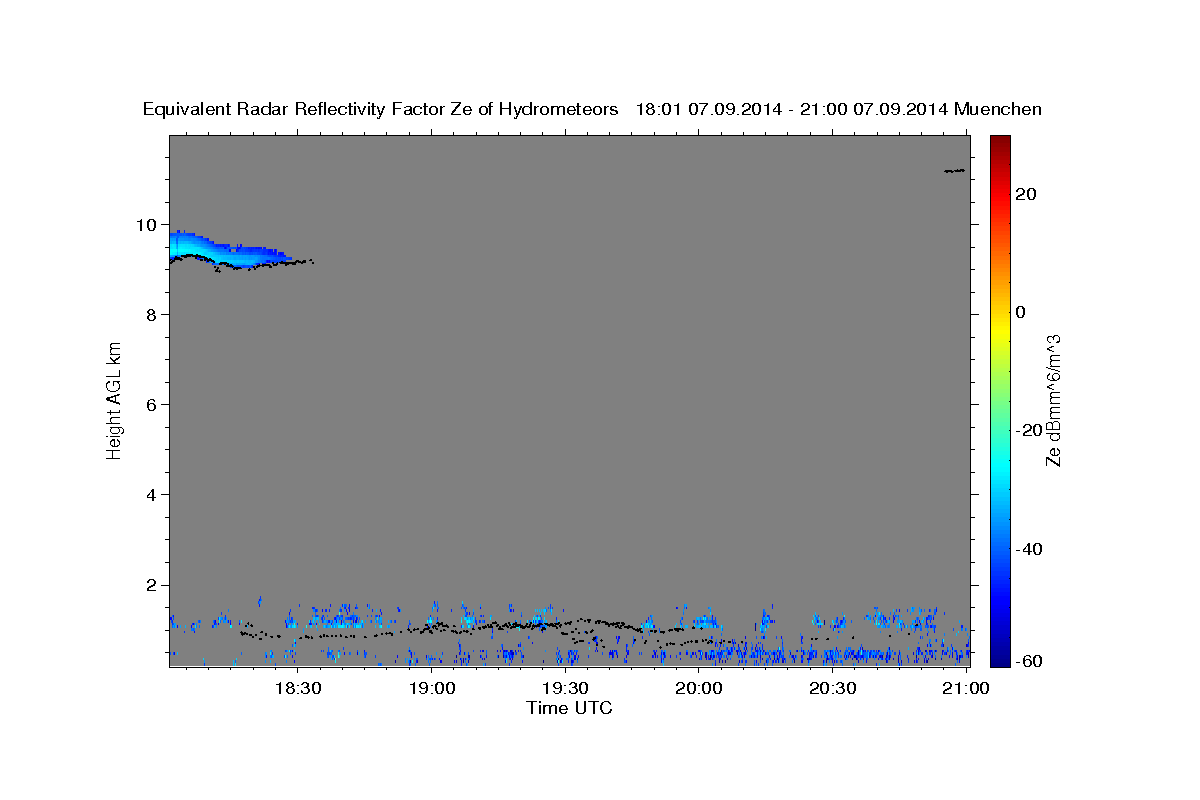Click the colorbar label 20
The height and width of the screenshot is (800, 1200).
1027,194
